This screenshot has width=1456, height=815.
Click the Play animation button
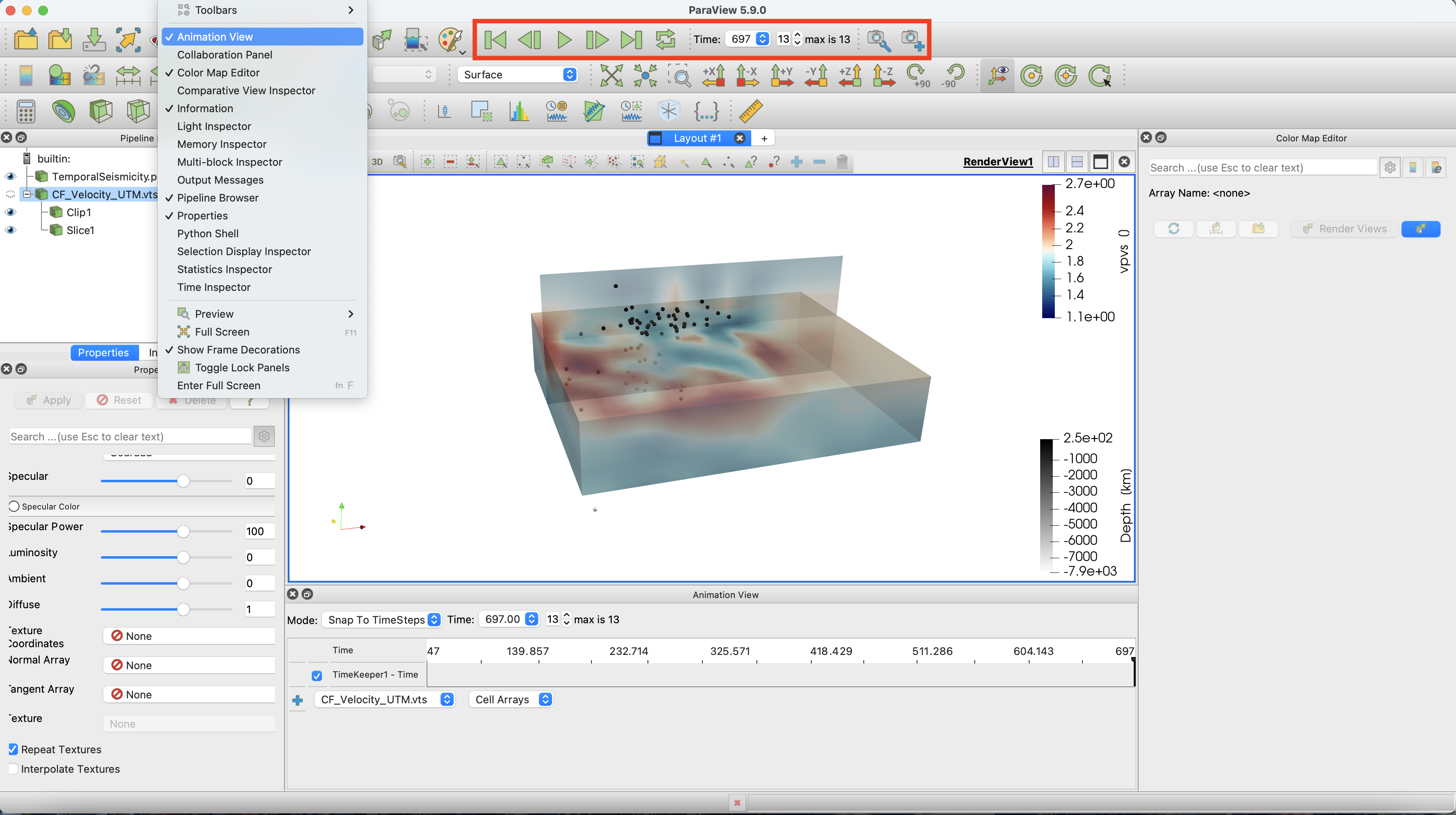(x=563, y=39)
